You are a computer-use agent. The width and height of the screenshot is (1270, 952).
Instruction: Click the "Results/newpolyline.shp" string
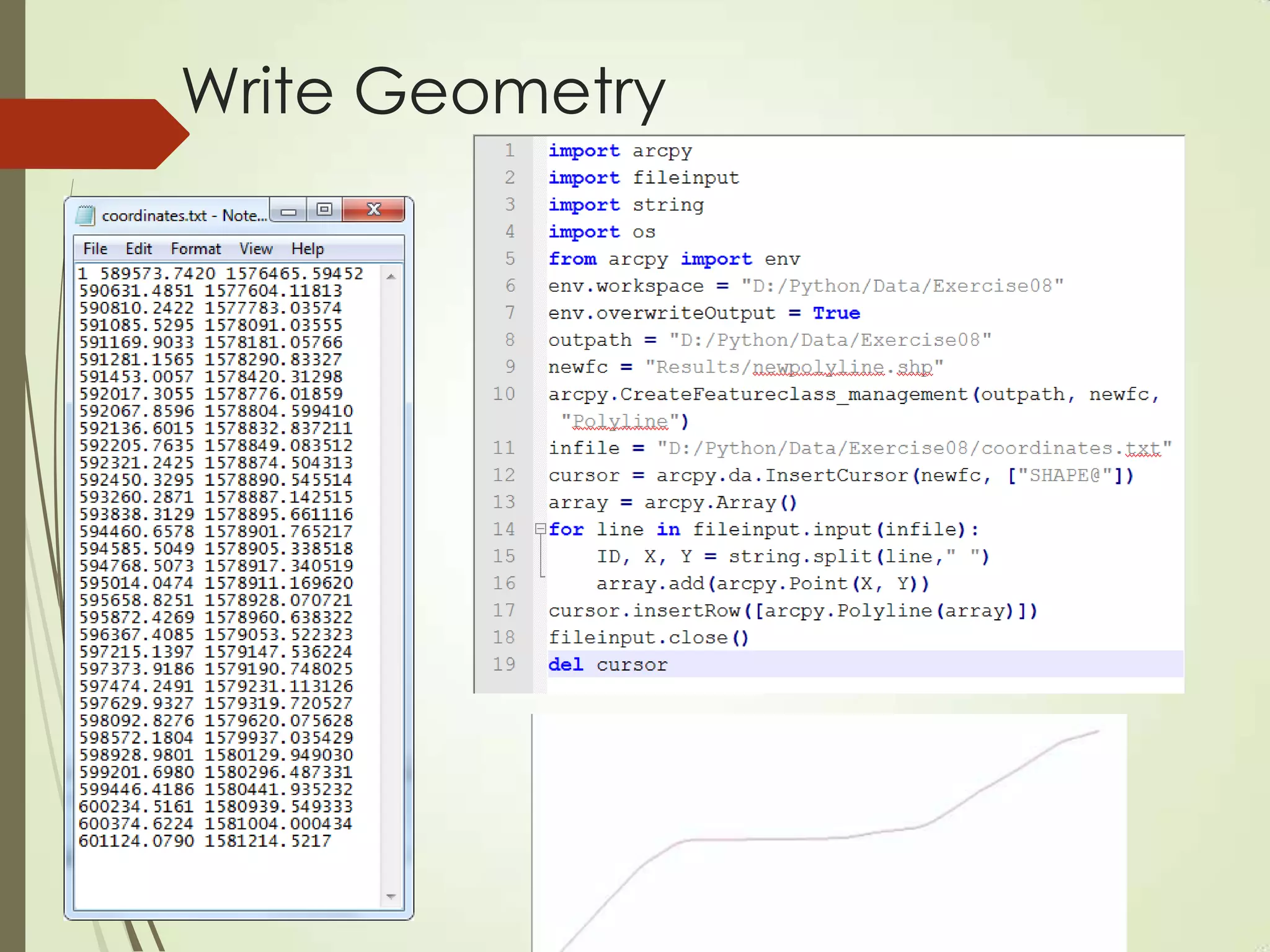click(794, 368)
